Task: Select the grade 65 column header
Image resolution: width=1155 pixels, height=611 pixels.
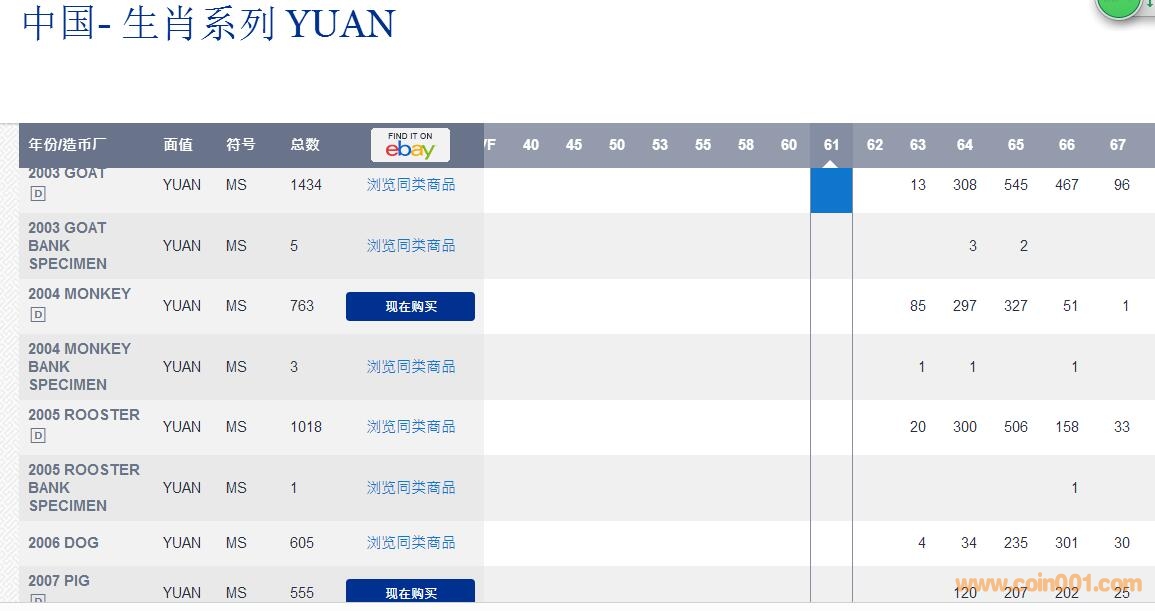Action: (1015, 145)
